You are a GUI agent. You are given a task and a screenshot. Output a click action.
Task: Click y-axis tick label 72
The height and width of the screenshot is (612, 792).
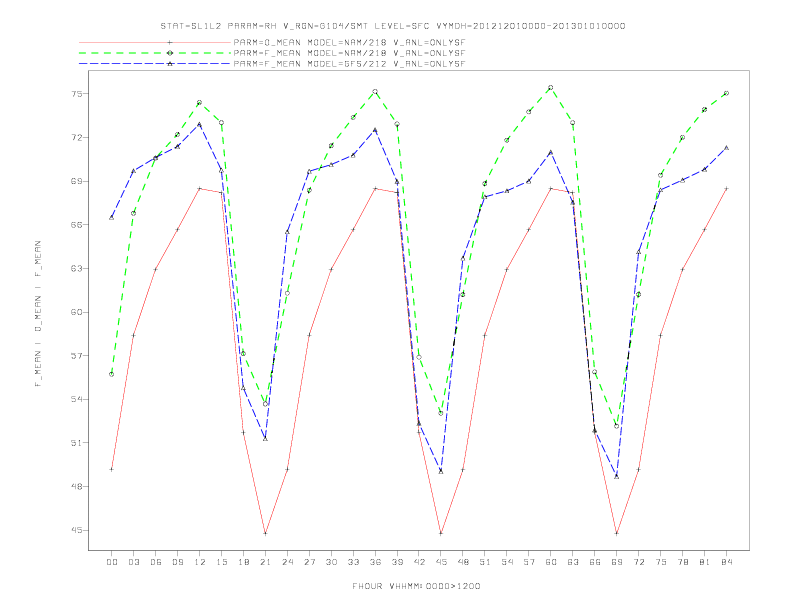(x=77, y=137)
